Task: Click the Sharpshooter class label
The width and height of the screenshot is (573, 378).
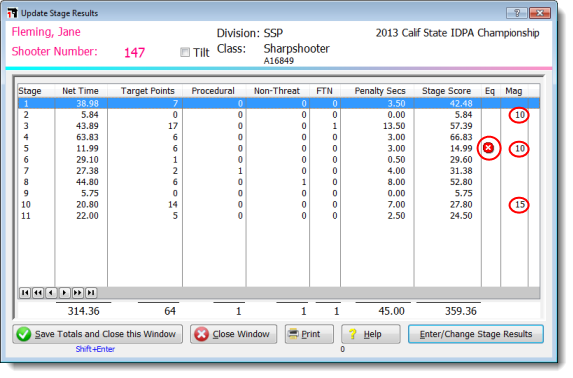Action: point(297,49)
